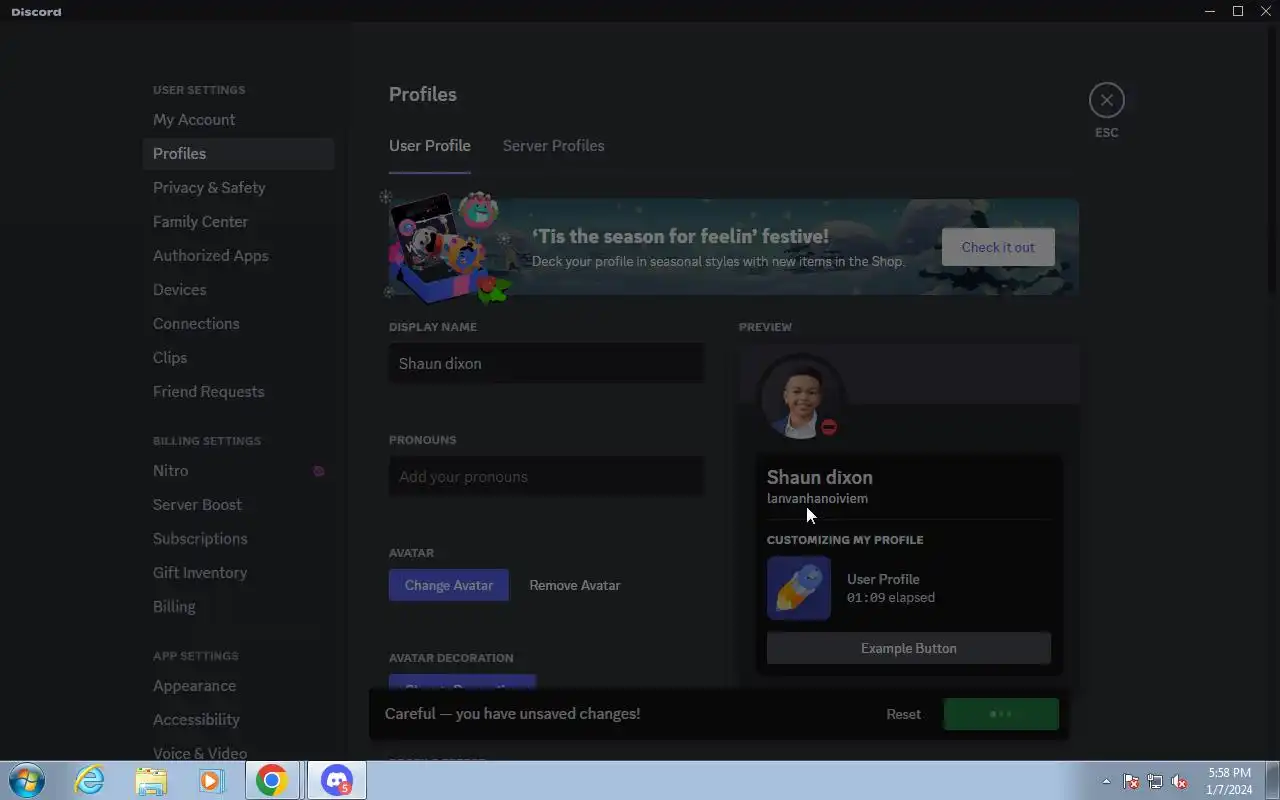Open Friend Requests settings

tap(238, 391)
